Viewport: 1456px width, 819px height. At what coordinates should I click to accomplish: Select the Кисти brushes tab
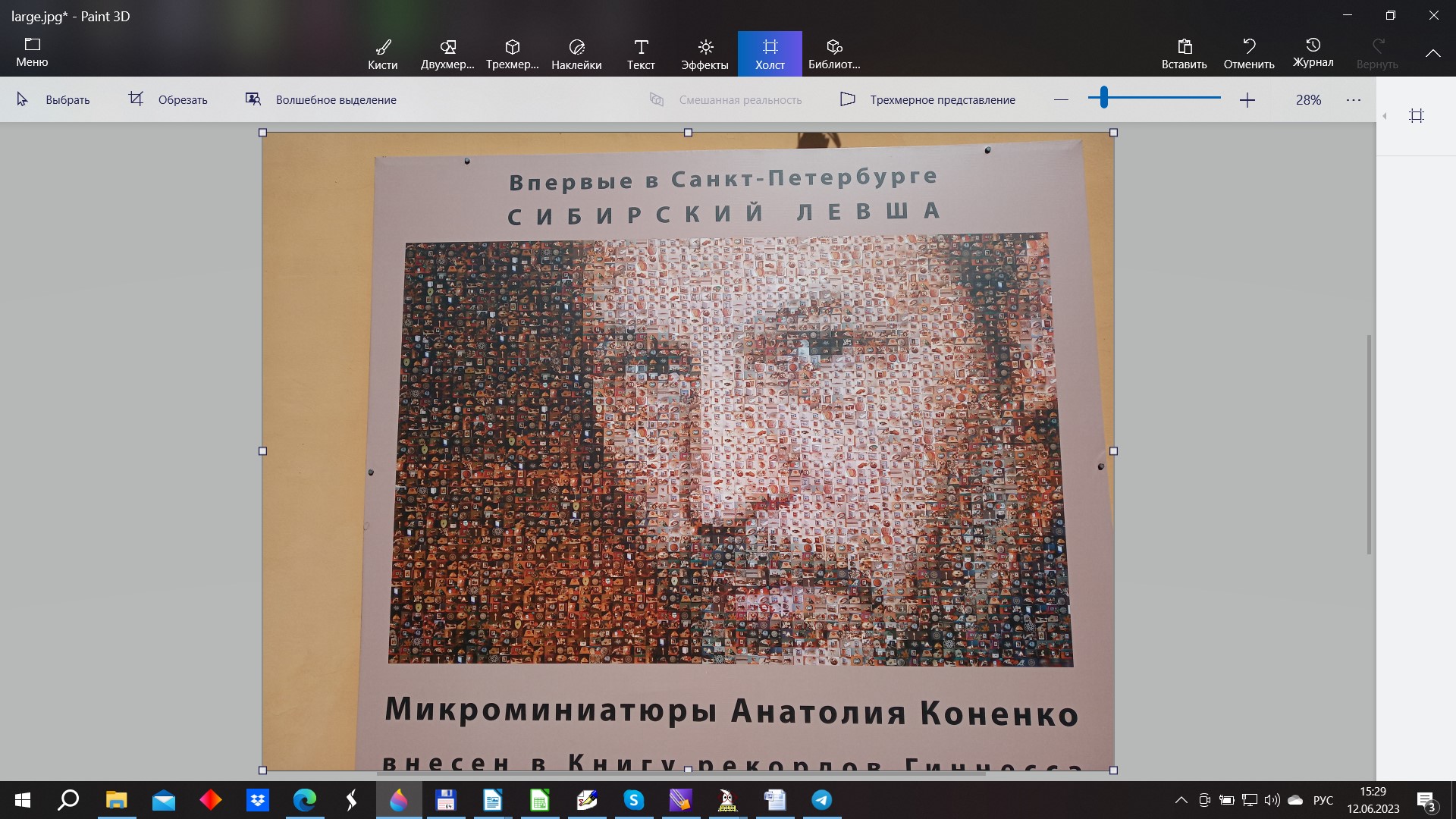(x=383, y=54)
